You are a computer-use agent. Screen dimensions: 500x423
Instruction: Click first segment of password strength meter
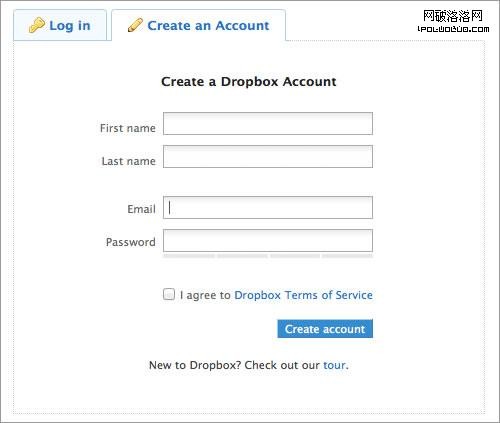[189, 256]
